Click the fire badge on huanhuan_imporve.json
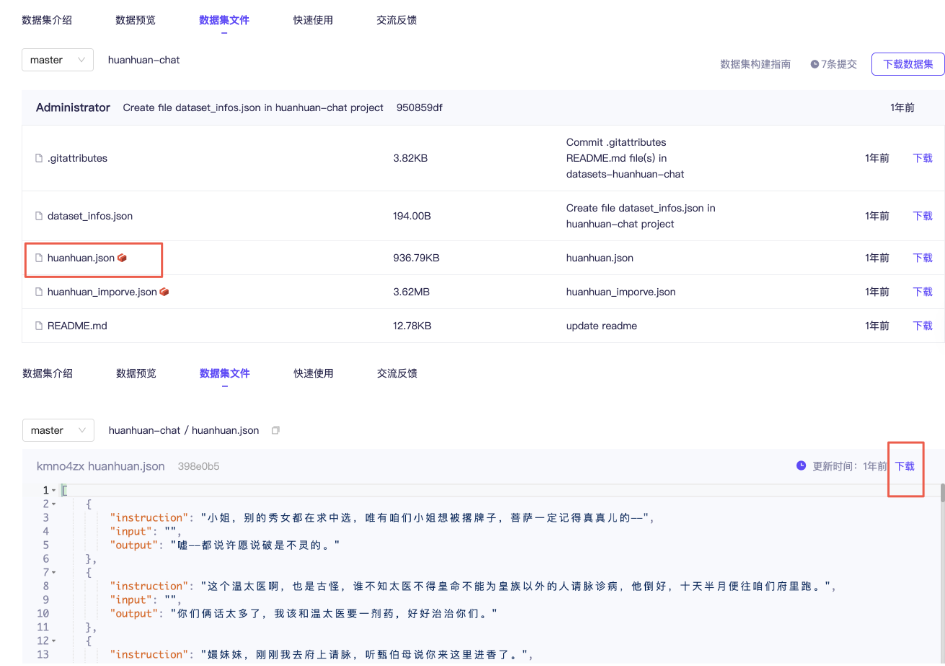 pyautogui.click(x=165, y=291)
